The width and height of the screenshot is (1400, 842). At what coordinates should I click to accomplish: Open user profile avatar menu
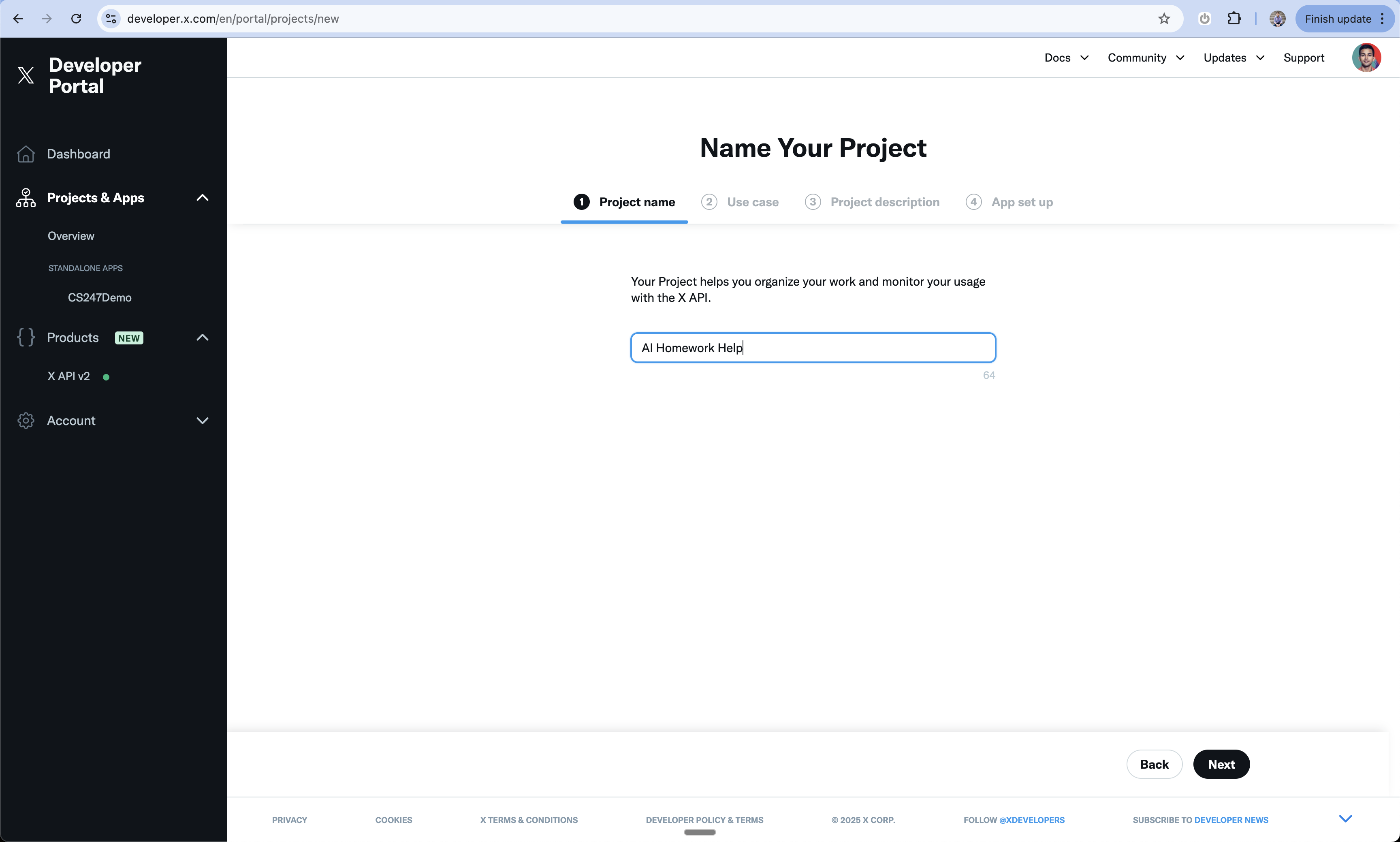[x=1366, y=58]
